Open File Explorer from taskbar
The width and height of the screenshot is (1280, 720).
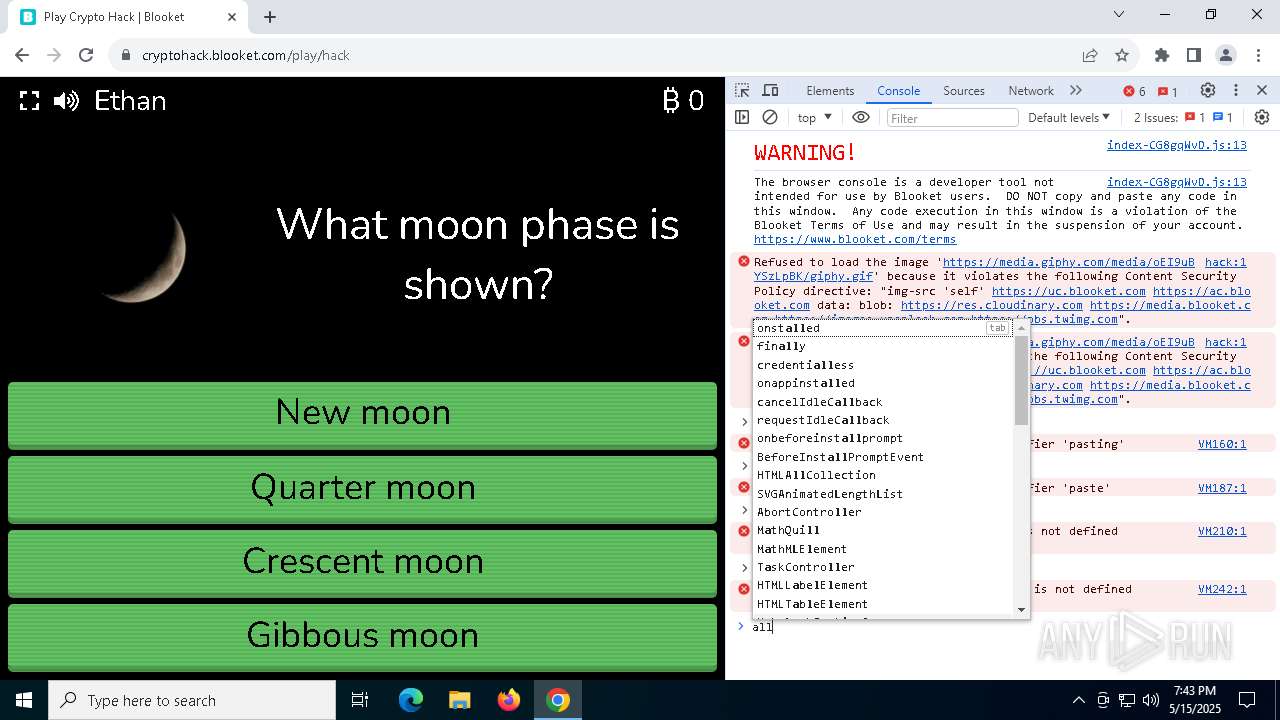(x=459, y=700)
